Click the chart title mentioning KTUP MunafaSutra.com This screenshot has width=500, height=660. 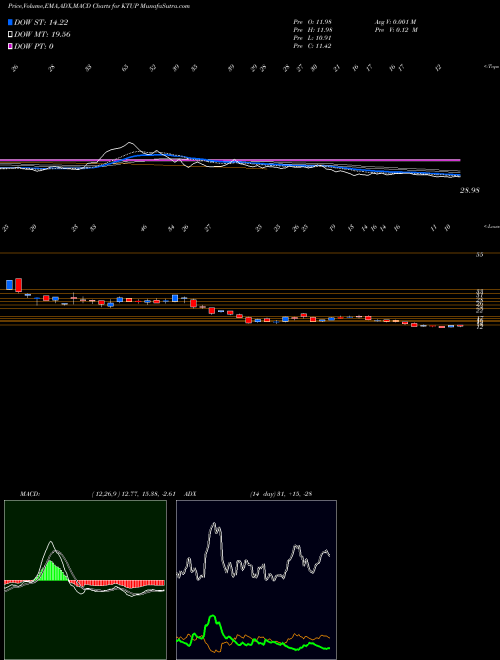pos(98,6)
